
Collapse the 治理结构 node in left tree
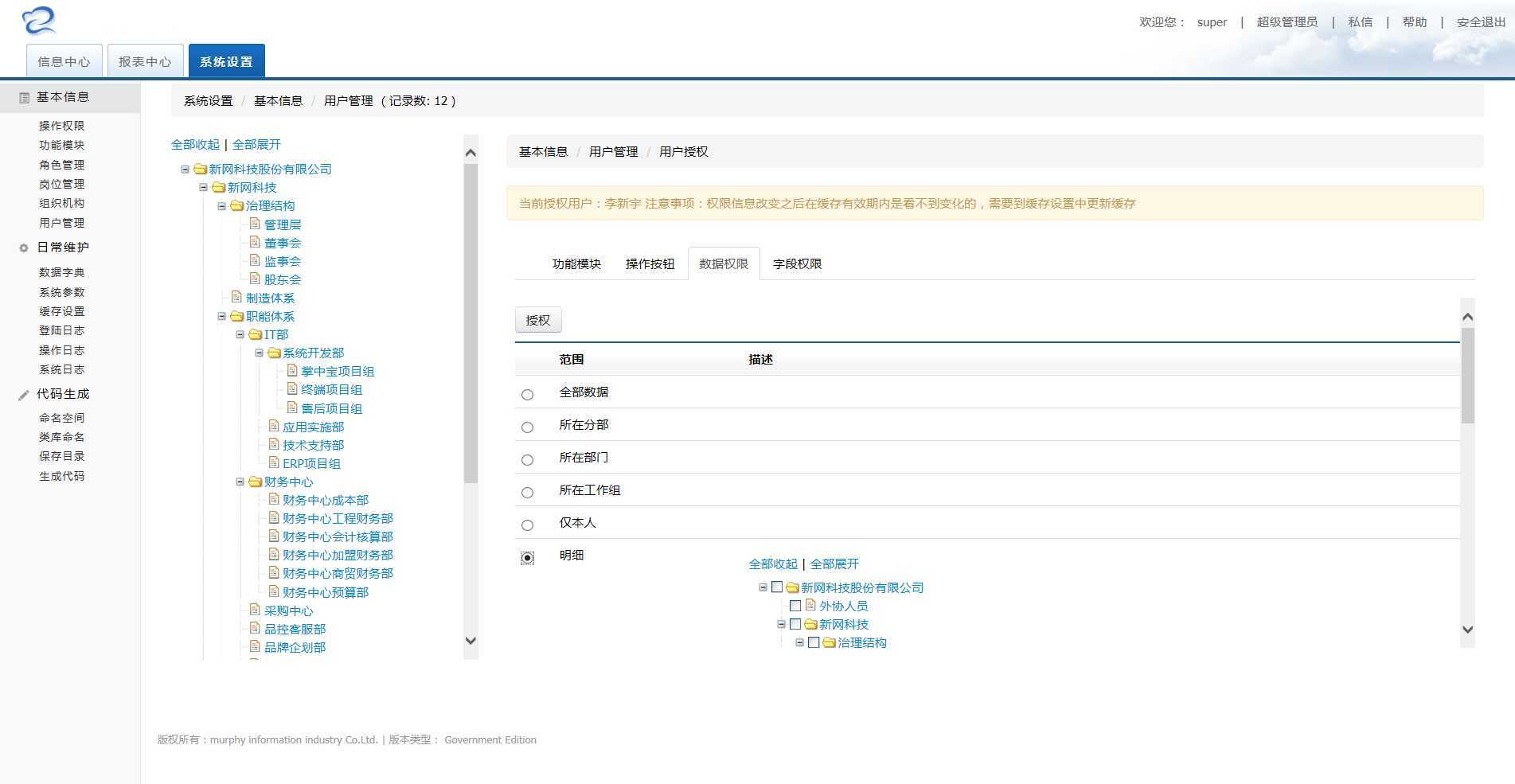click(x=221, y=205)
